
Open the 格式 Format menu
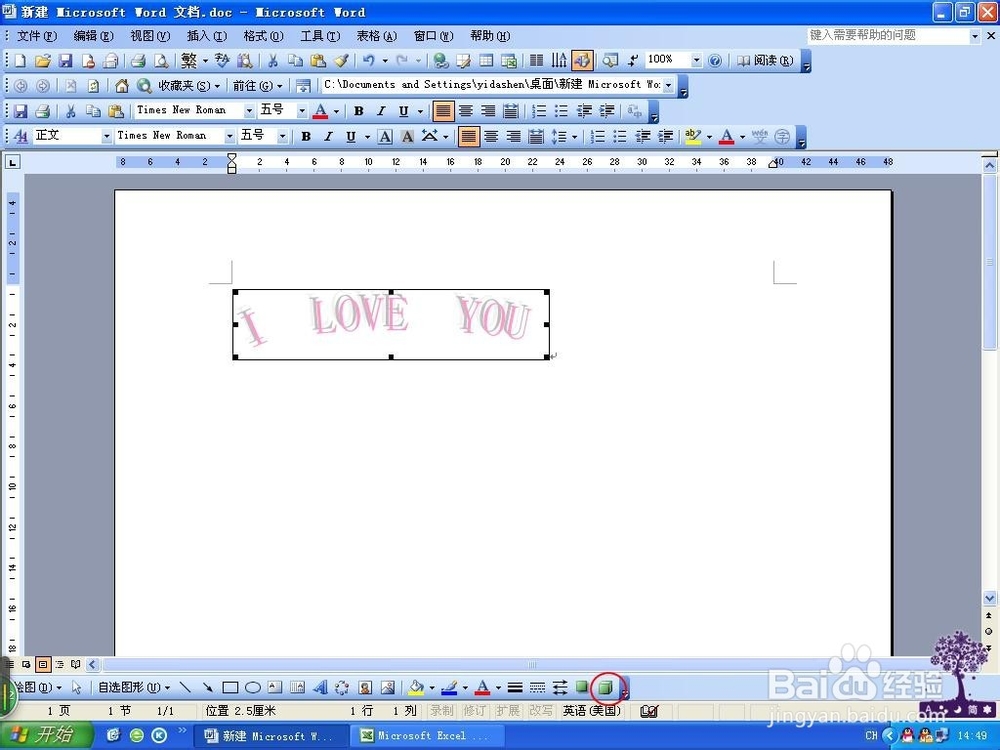263,36
